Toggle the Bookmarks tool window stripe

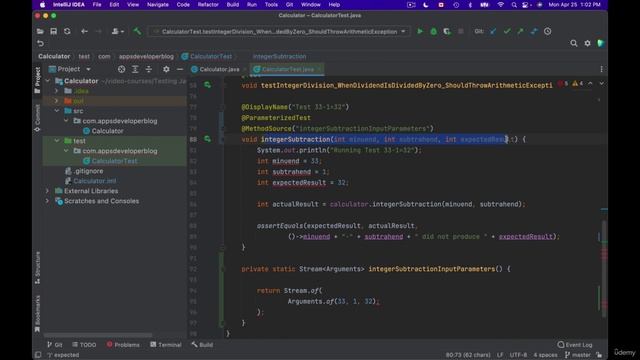click(x=38, y=313)
